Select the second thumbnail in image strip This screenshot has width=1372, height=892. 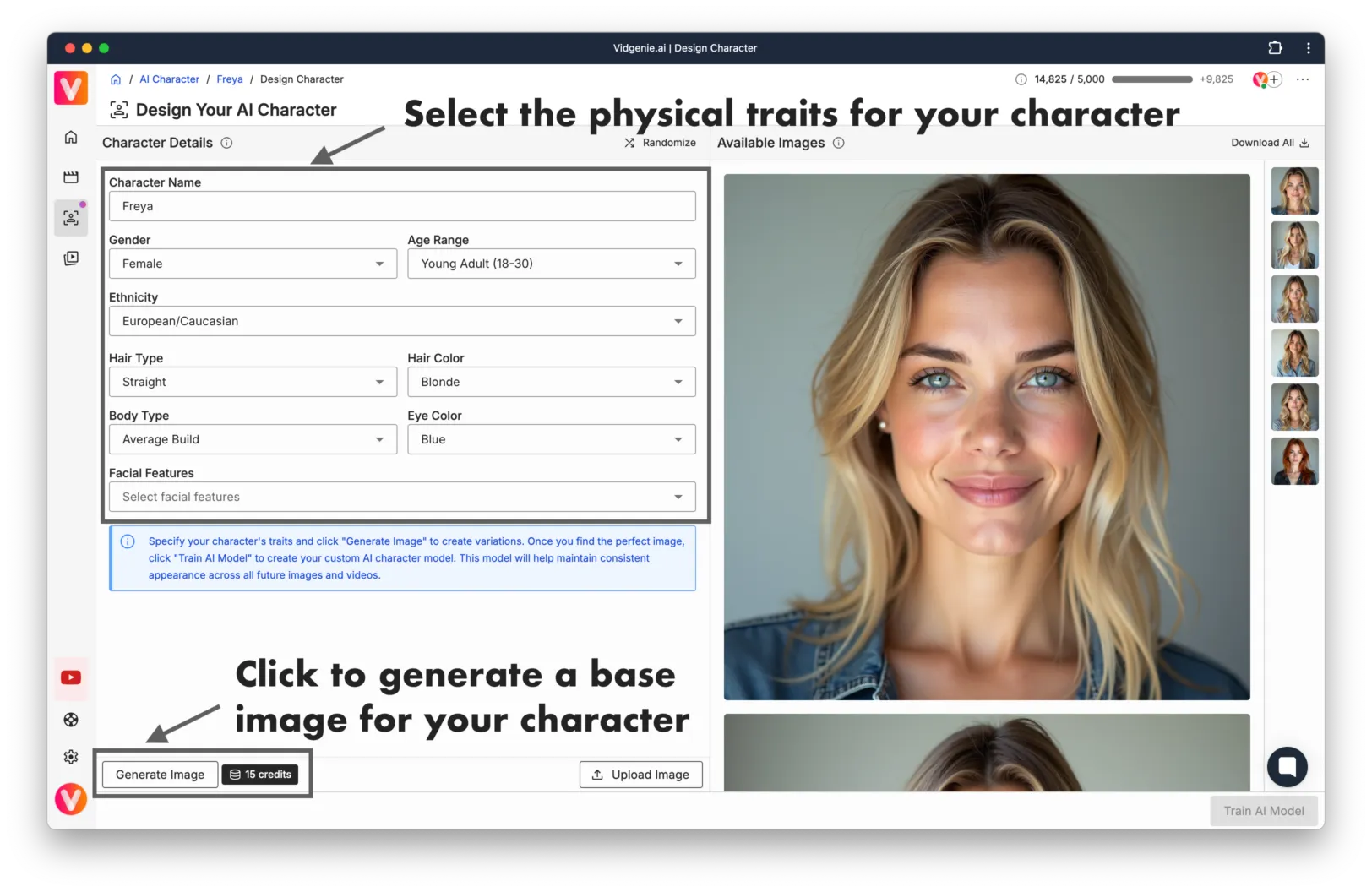tap(1294, 245)
